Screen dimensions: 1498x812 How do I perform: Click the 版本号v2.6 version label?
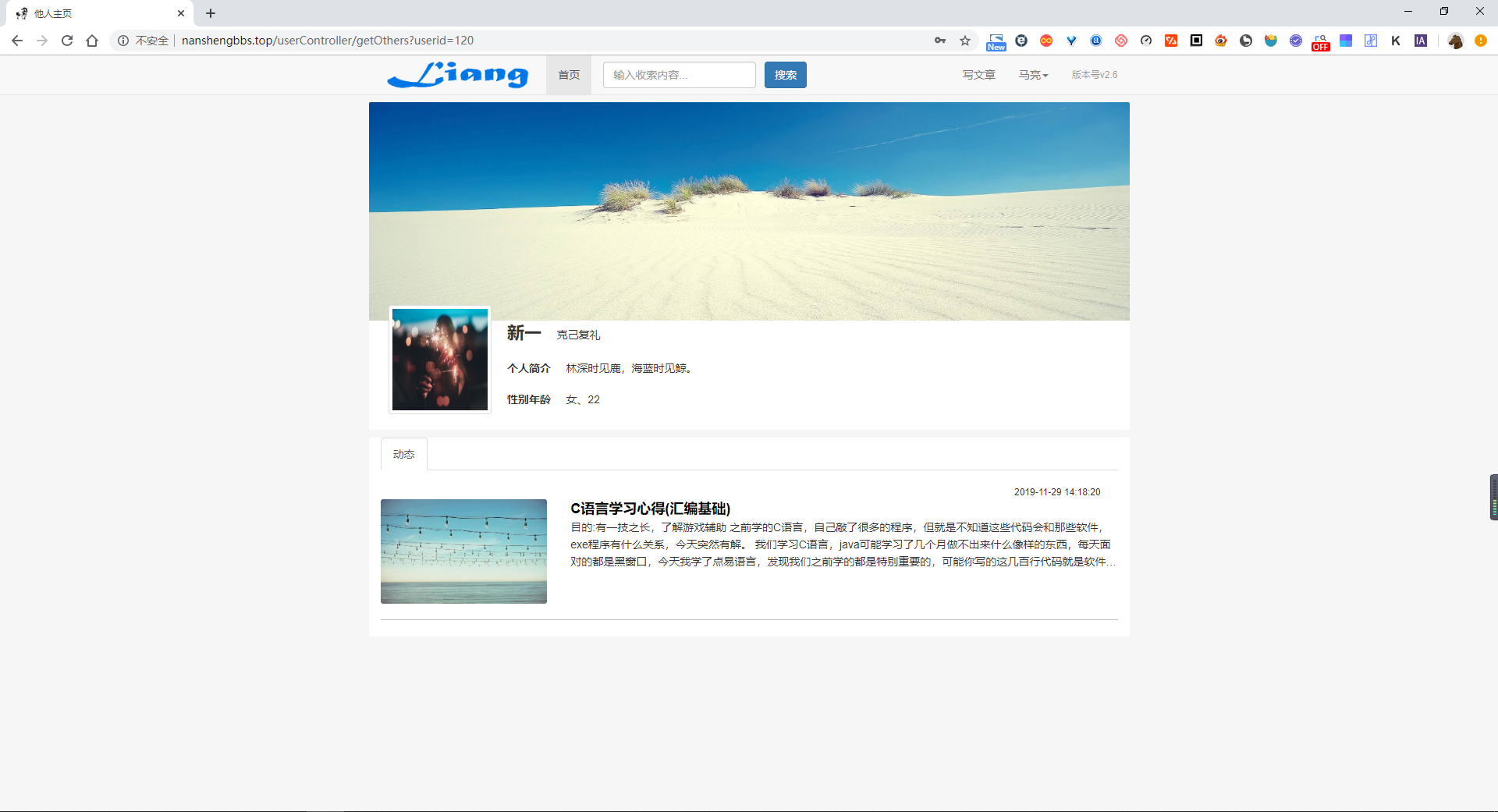click(x=1094, y=75)
